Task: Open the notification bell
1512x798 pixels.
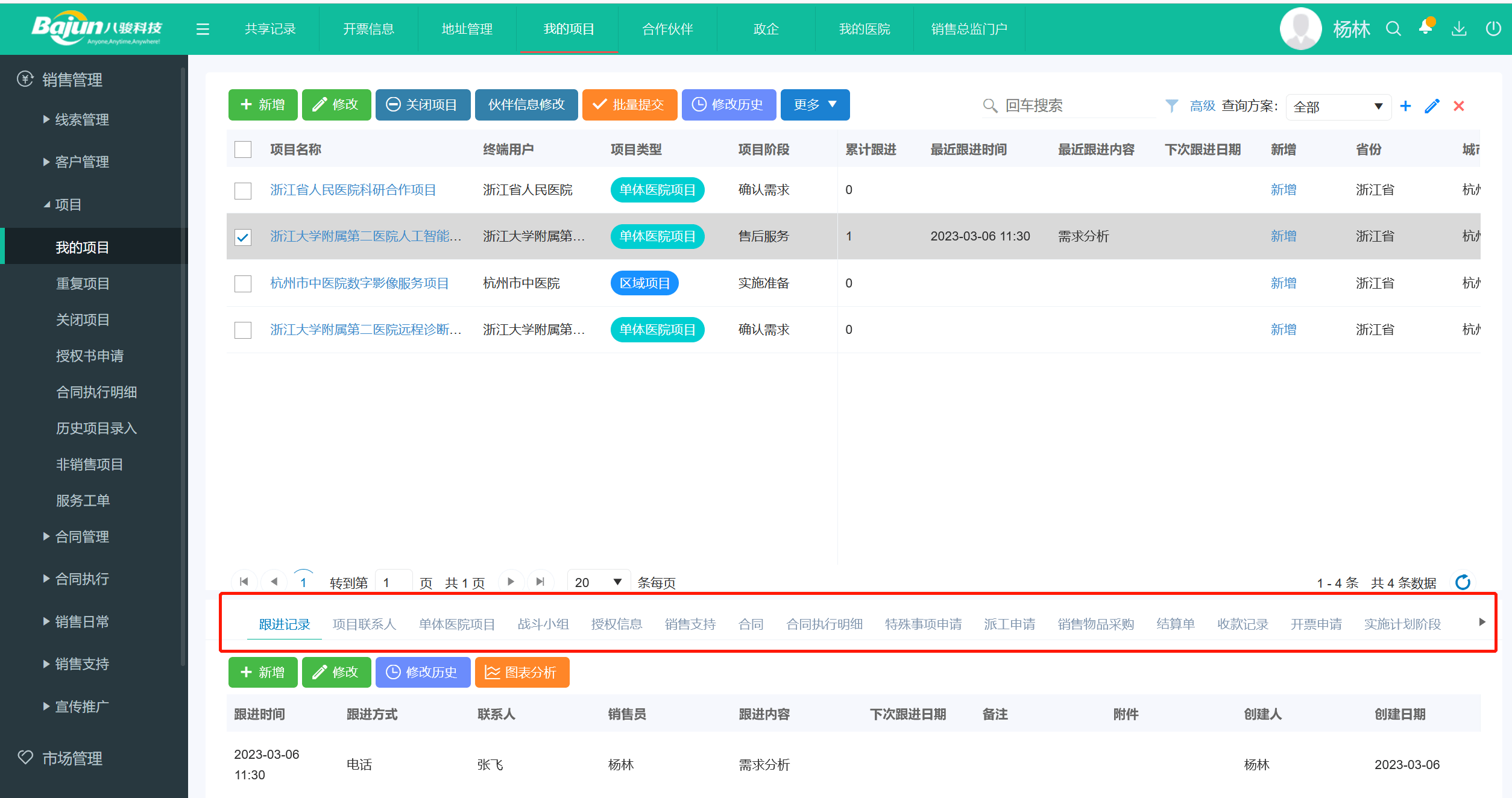Action: point(1426,27)
